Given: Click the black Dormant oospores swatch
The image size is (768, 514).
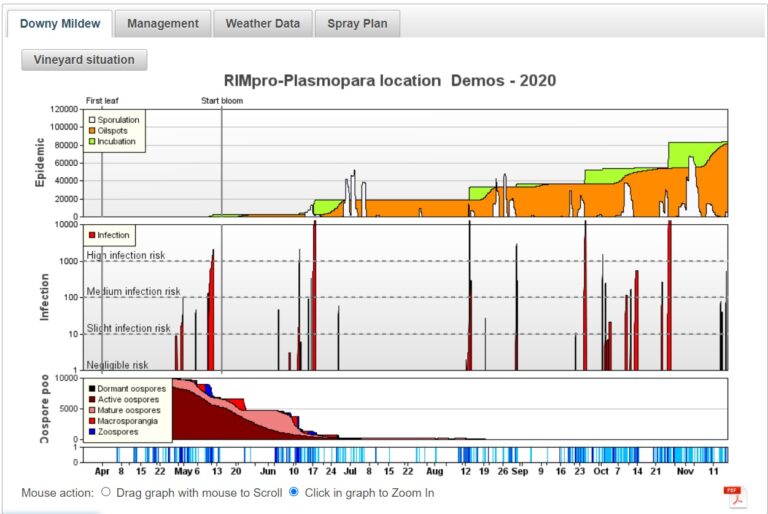Looking at the screenshot, I should pyautogui.click(x=92, y=389).
